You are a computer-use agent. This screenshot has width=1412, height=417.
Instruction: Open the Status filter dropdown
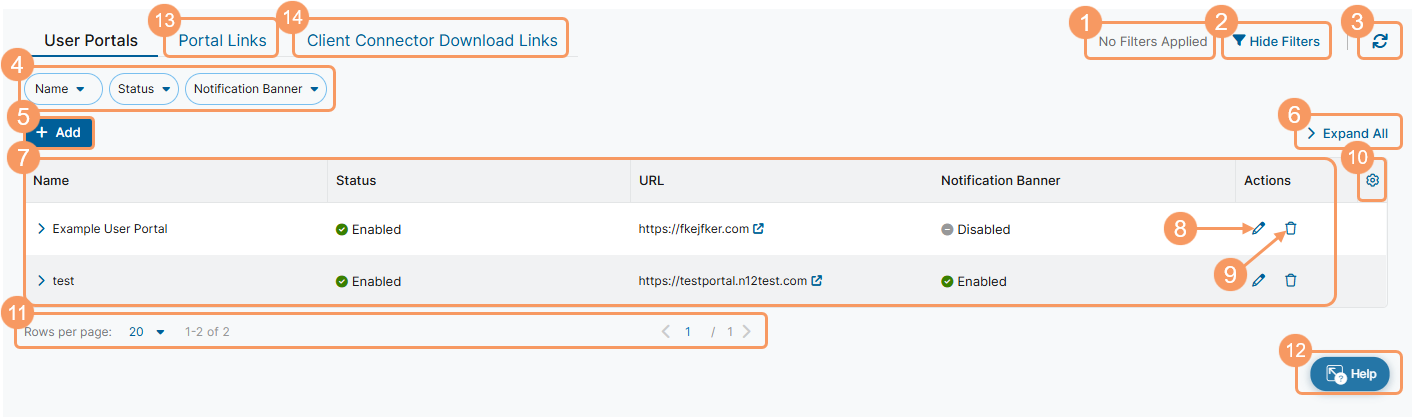(143, 89)
